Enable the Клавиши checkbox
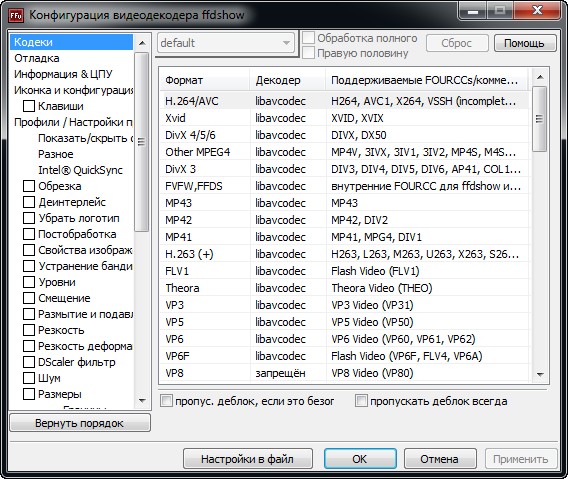Viewport: 568px width, 479px height. tap(29, 106)
